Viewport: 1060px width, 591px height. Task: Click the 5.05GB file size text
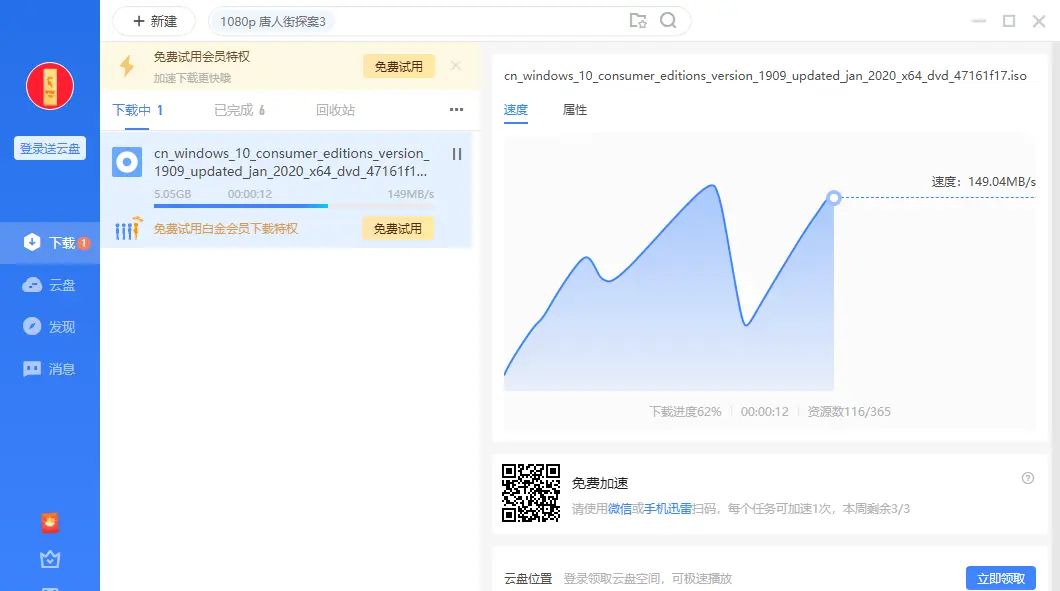point(172,194)
